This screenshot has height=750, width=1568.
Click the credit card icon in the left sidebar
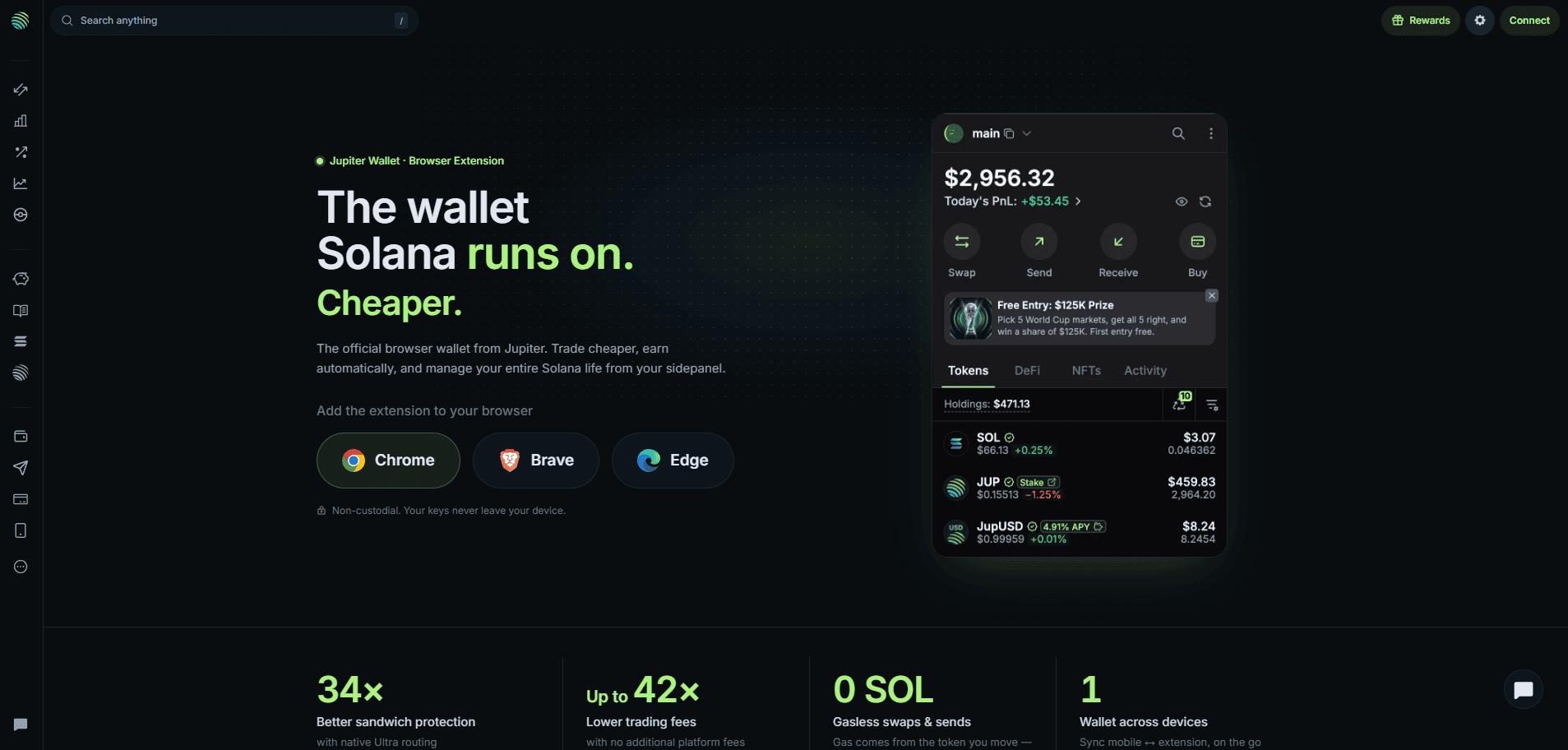click(21, 499)
